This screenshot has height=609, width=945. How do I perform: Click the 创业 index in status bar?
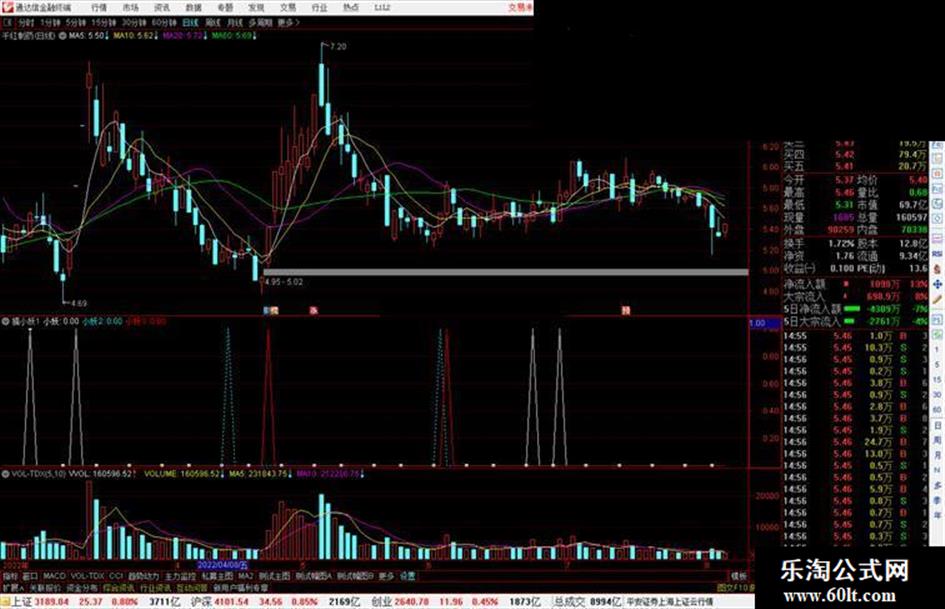point(381,602)
